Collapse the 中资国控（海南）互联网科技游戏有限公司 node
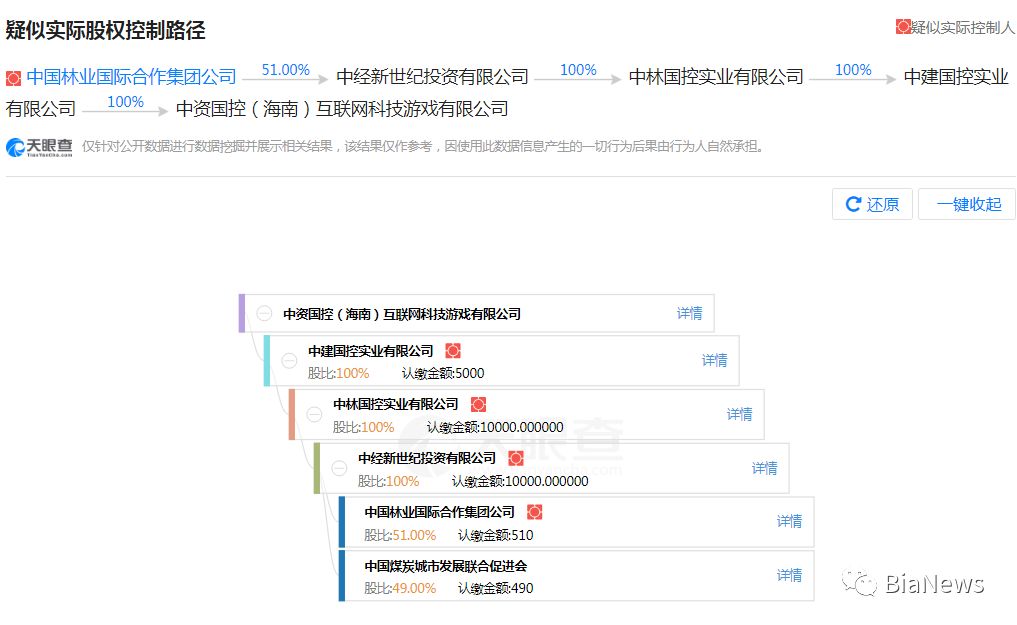This screenshot has width=1017, height=625. (x=264, y=314)
